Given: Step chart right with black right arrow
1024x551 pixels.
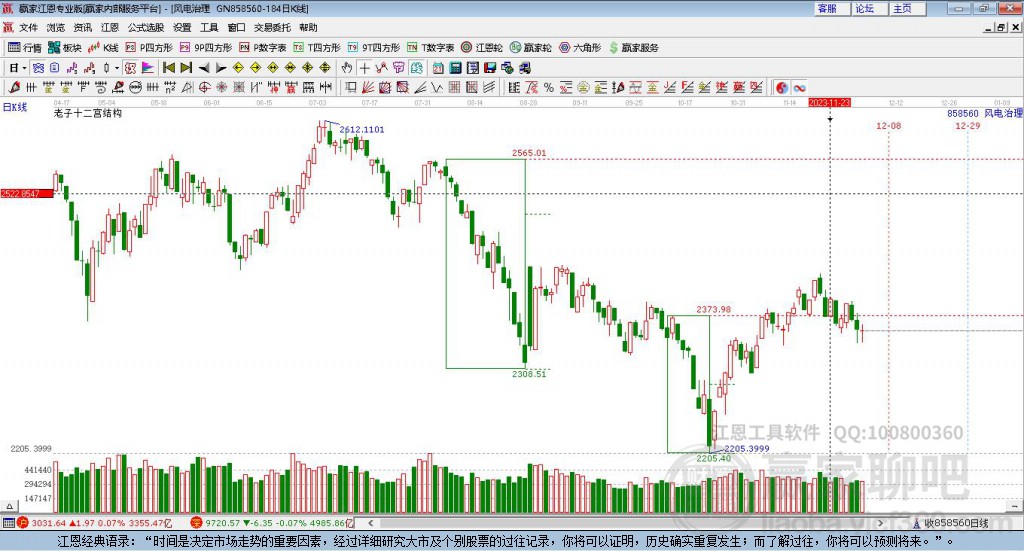Looking at the screenshot, I should pos(221,68).
